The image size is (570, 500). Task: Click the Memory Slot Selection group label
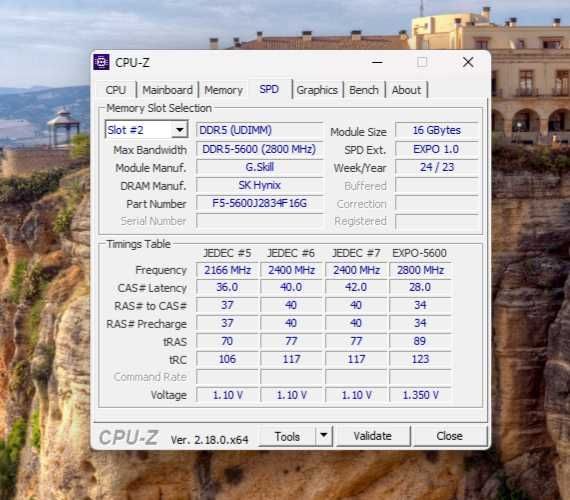[159, 108]
